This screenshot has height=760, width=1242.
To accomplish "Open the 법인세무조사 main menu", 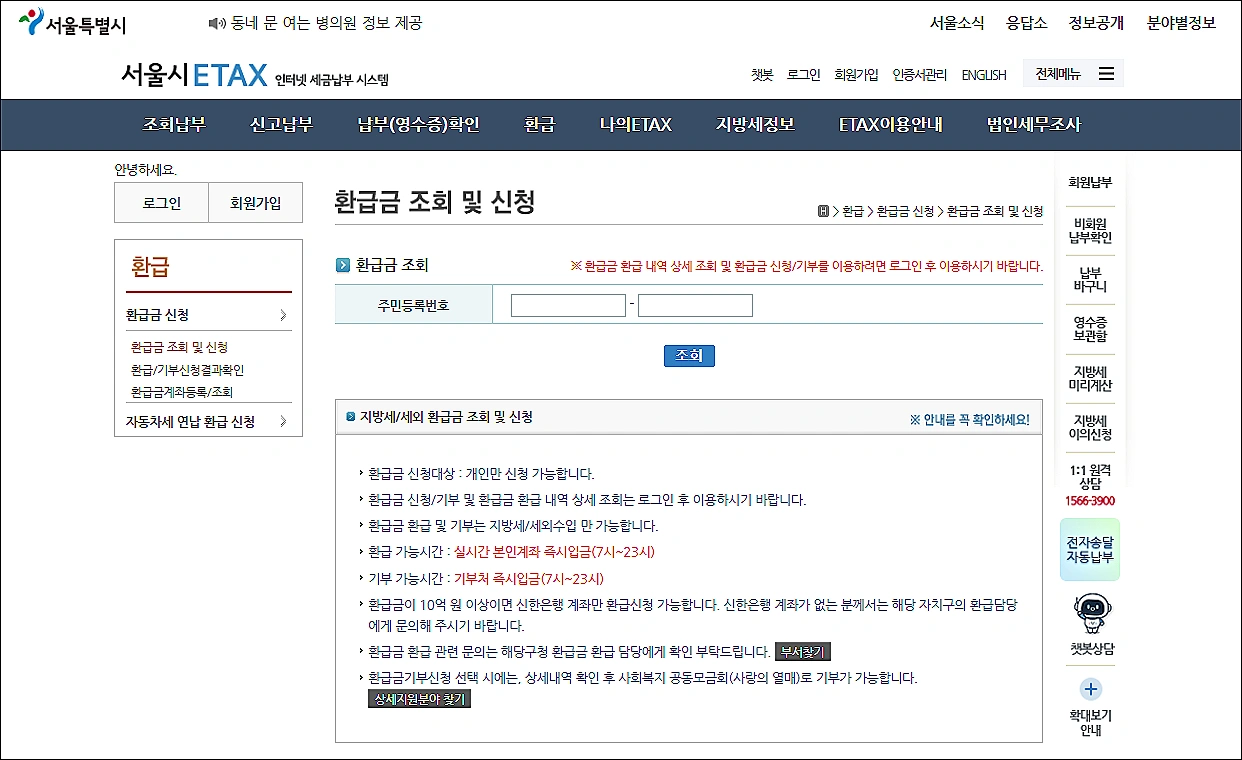I will (1033, 125).
